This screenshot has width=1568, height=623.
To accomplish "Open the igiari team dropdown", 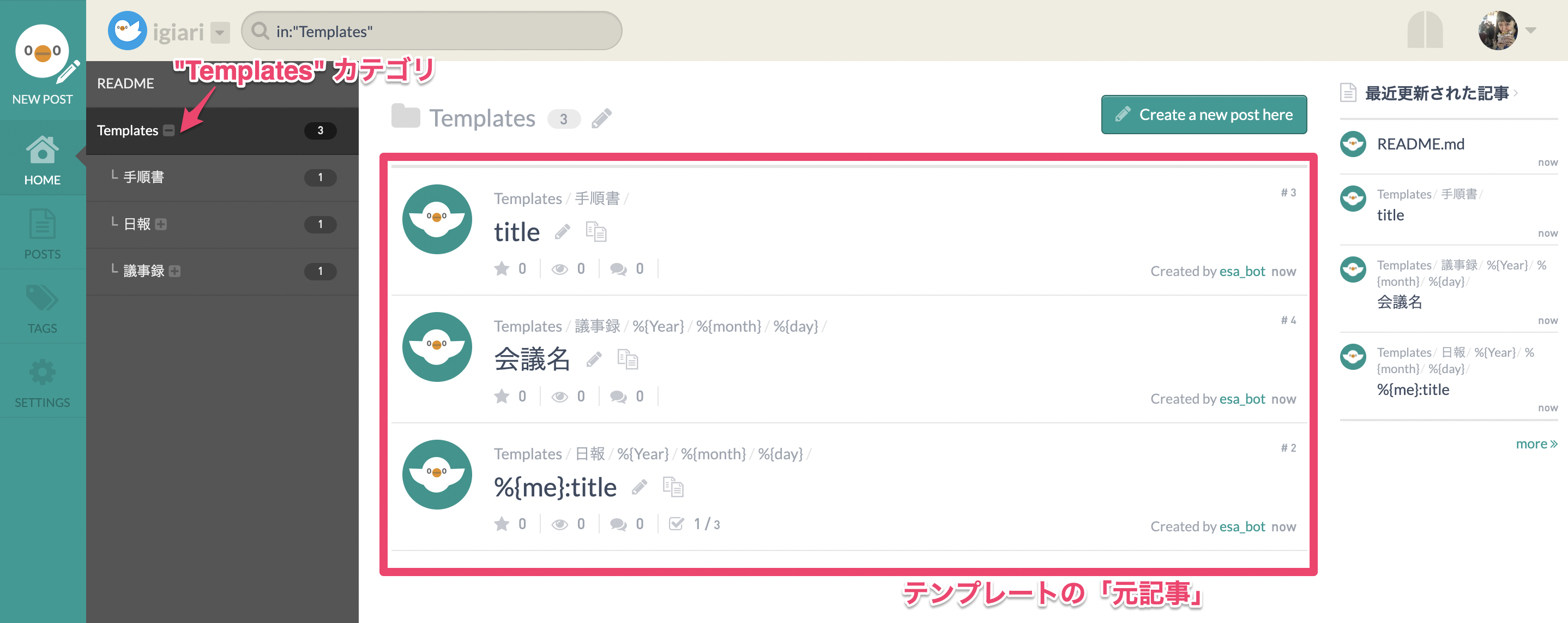I will [220, 32].
